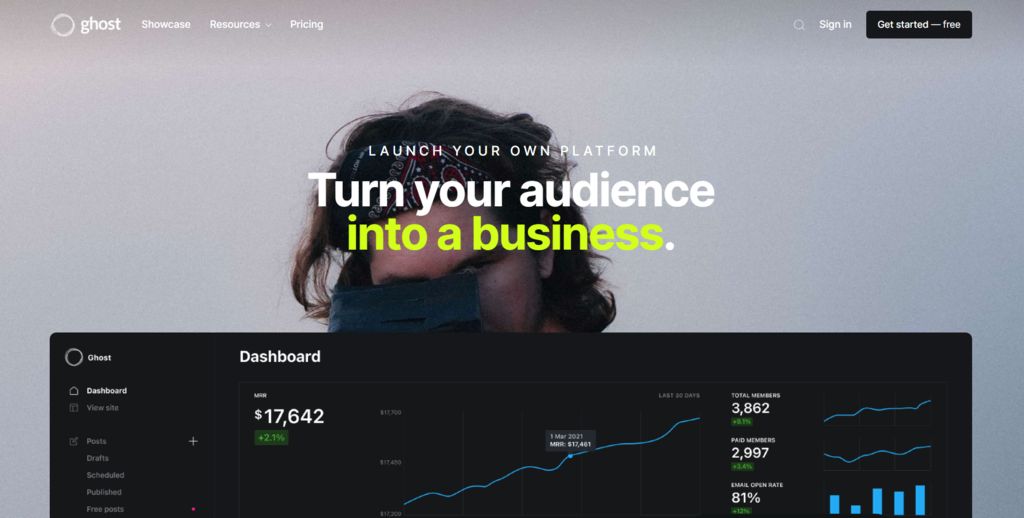Open the Showcase nav item
This screenshot has height=518, width=1024.
[x=166, y=24]
